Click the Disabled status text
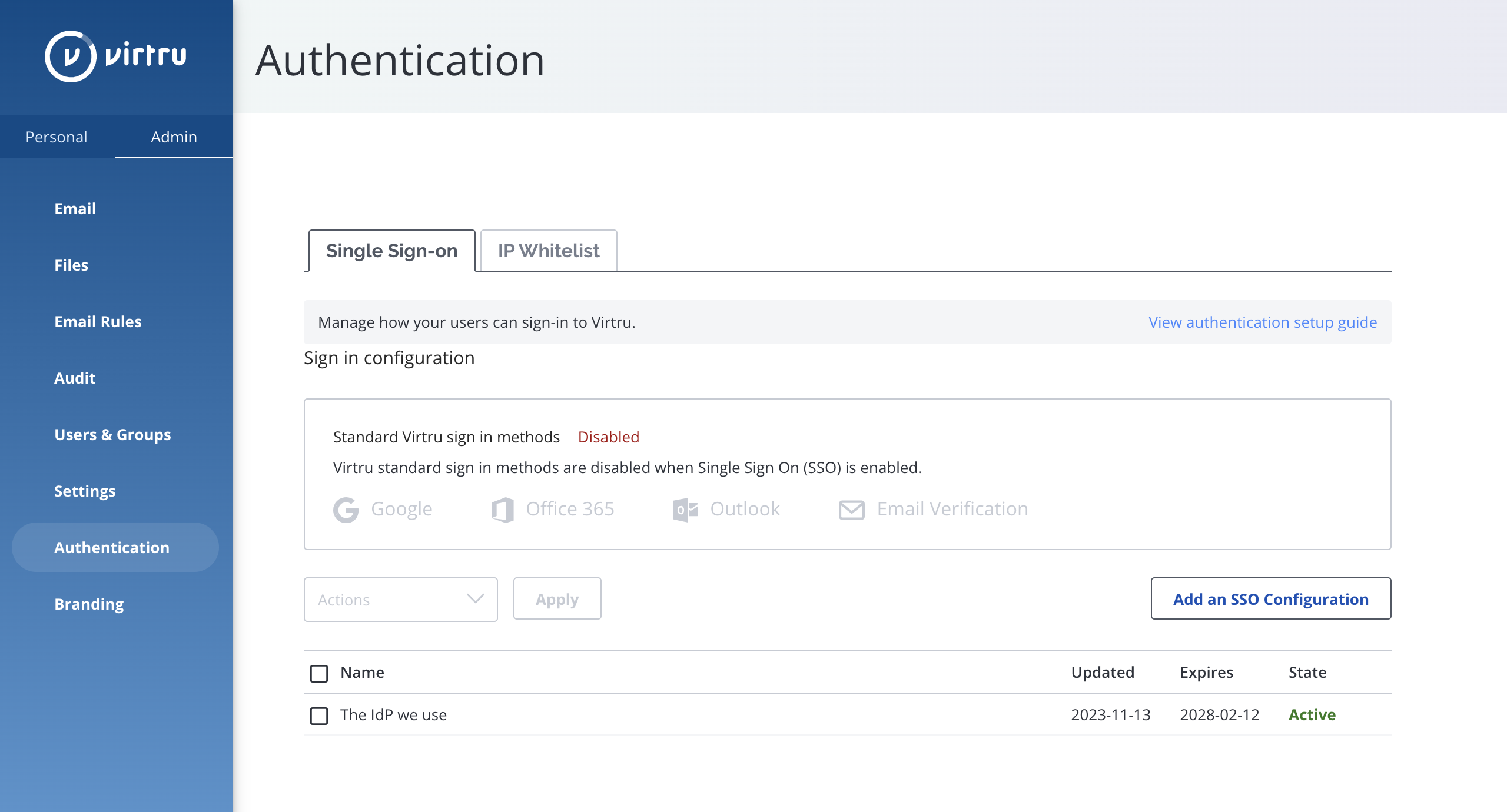This screenshot has width=1507, height=812. 608,437
